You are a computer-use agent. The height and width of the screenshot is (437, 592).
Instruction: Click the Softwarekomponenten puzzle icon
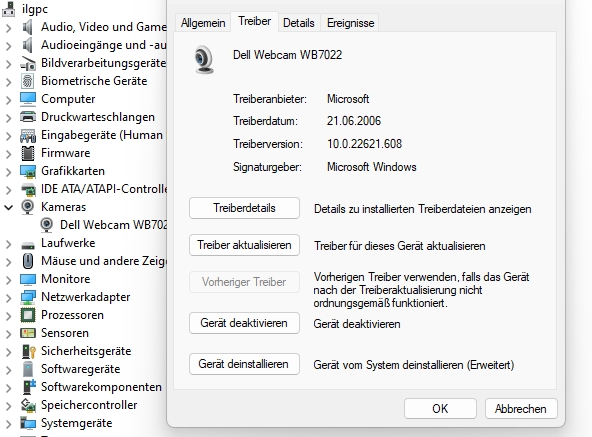click(x=29, y=387)
